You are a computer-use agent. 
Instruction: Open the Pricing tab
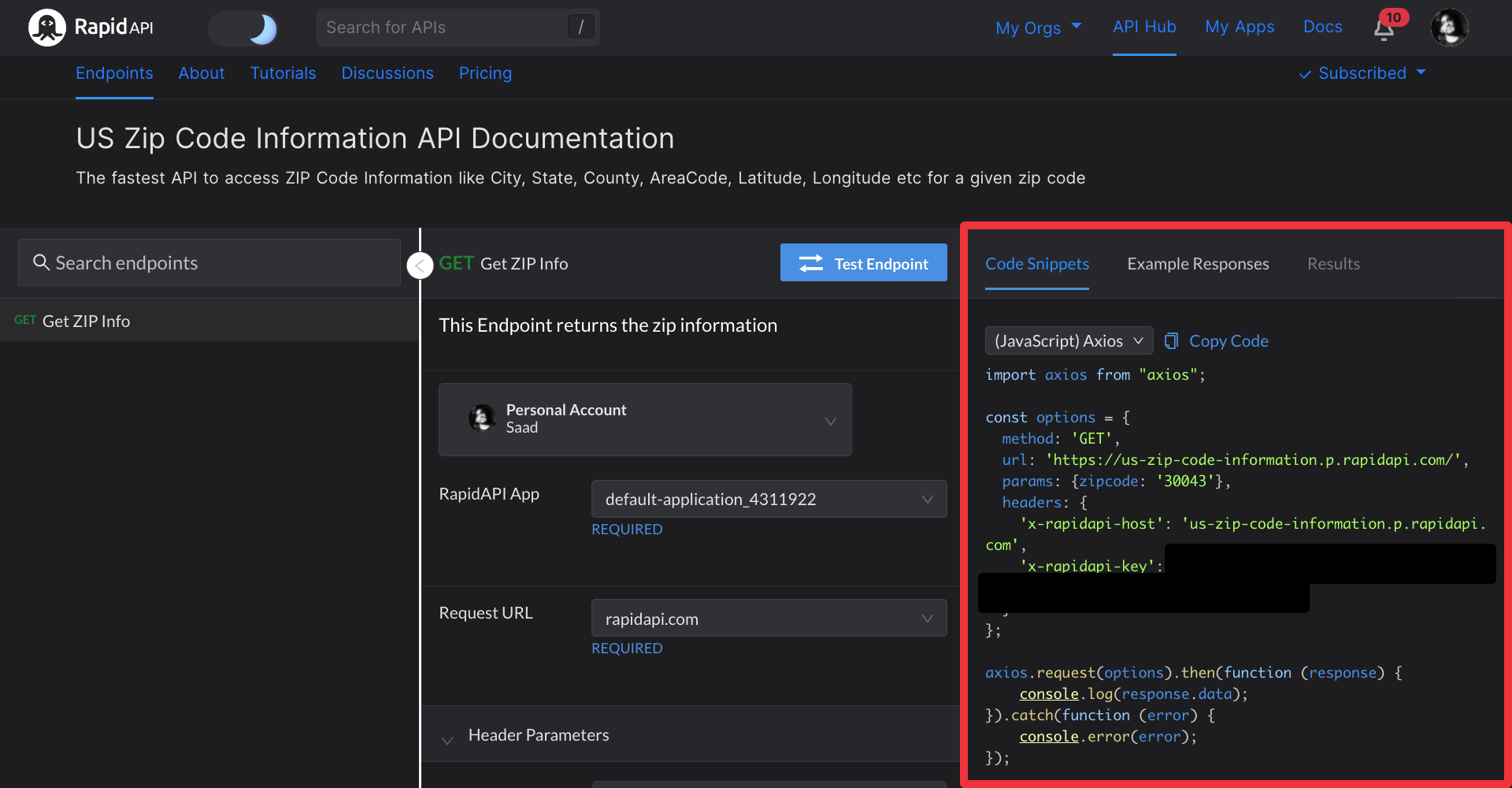(485, 73)
